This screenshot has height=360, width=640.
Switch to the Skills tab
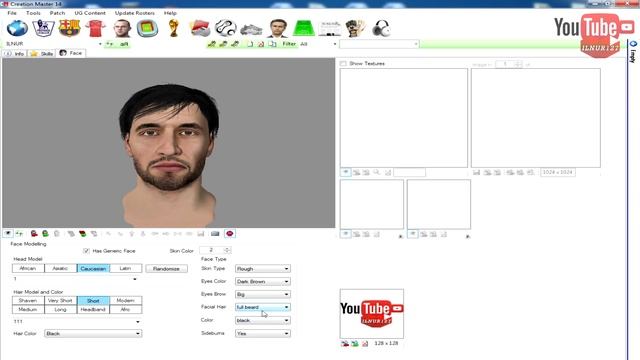pyautogui.click(x=42, y=53)
